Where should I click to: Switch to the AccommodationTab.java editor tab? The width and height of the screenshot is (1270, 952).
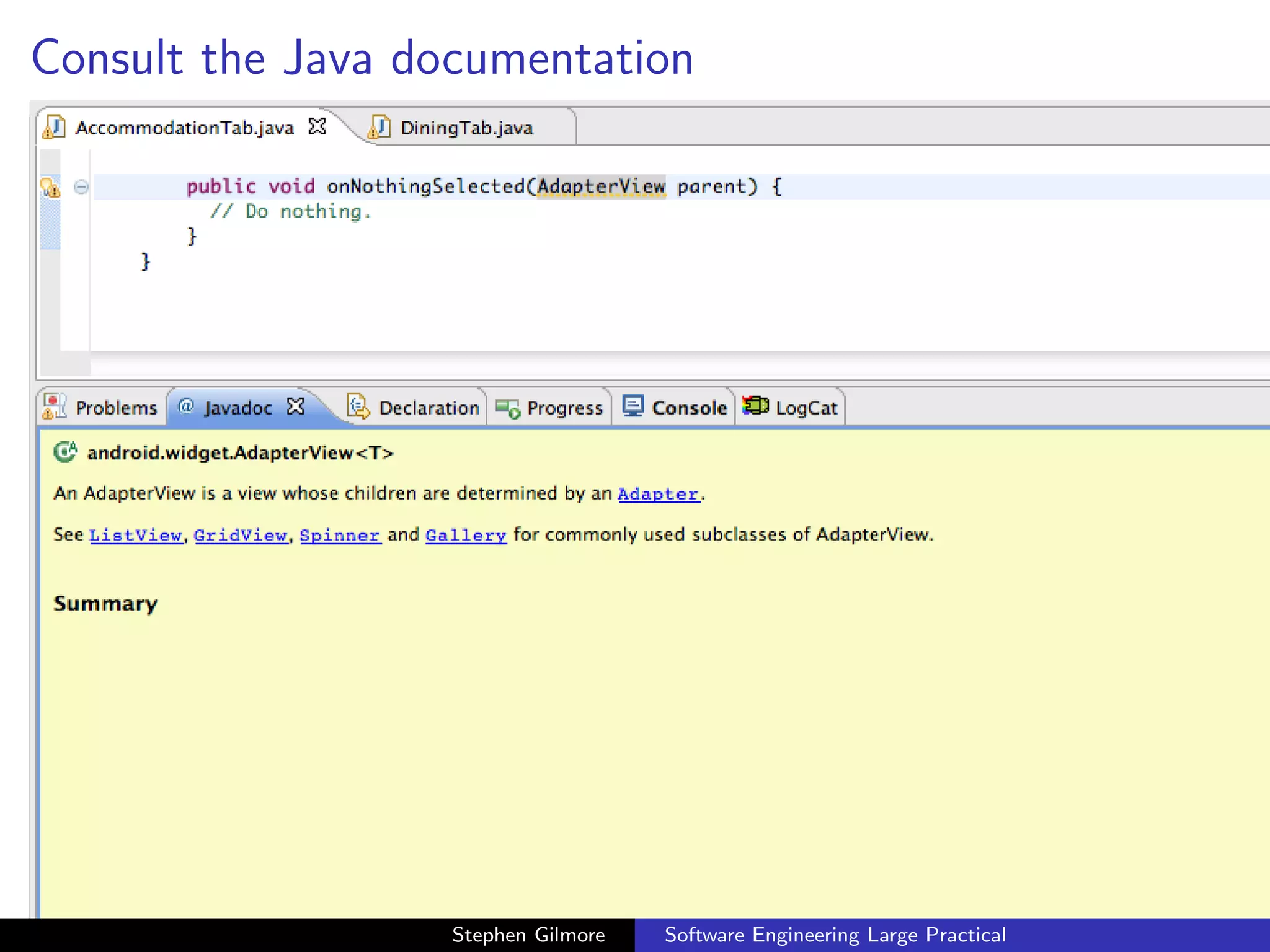tap(184, 128)
